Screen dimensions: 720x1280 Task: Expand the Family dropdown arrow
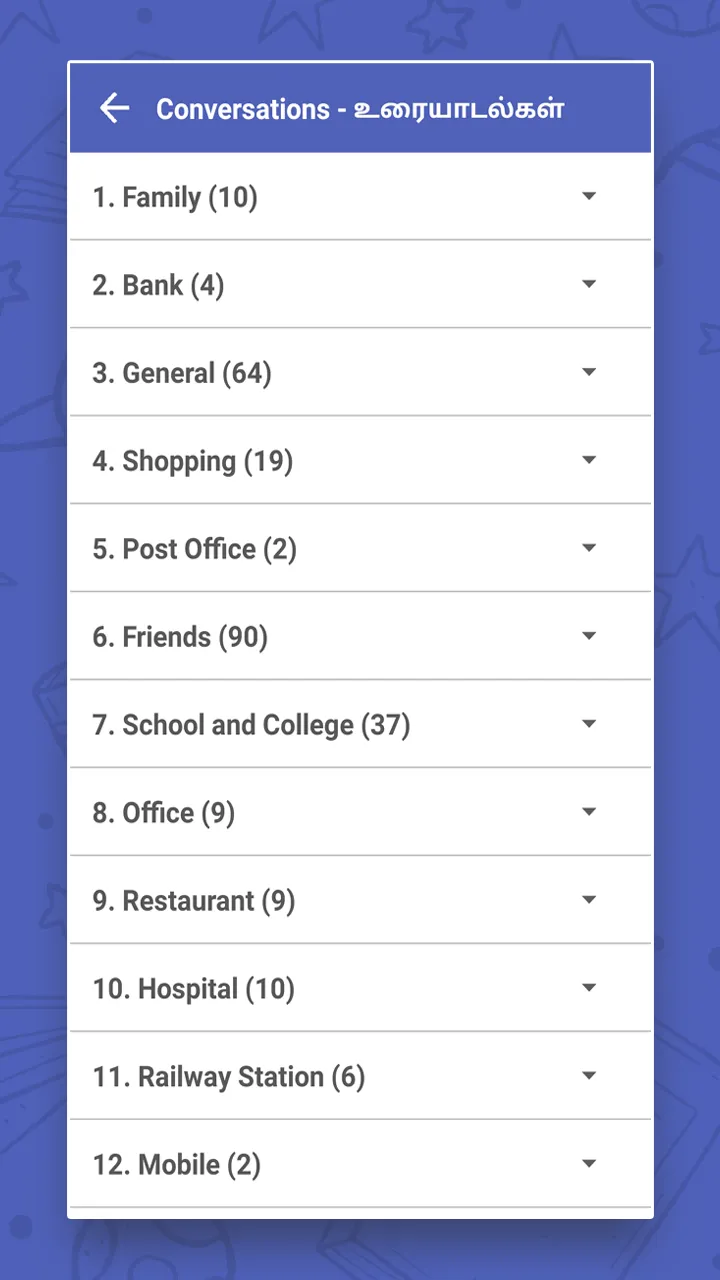(x=589, y=196)
